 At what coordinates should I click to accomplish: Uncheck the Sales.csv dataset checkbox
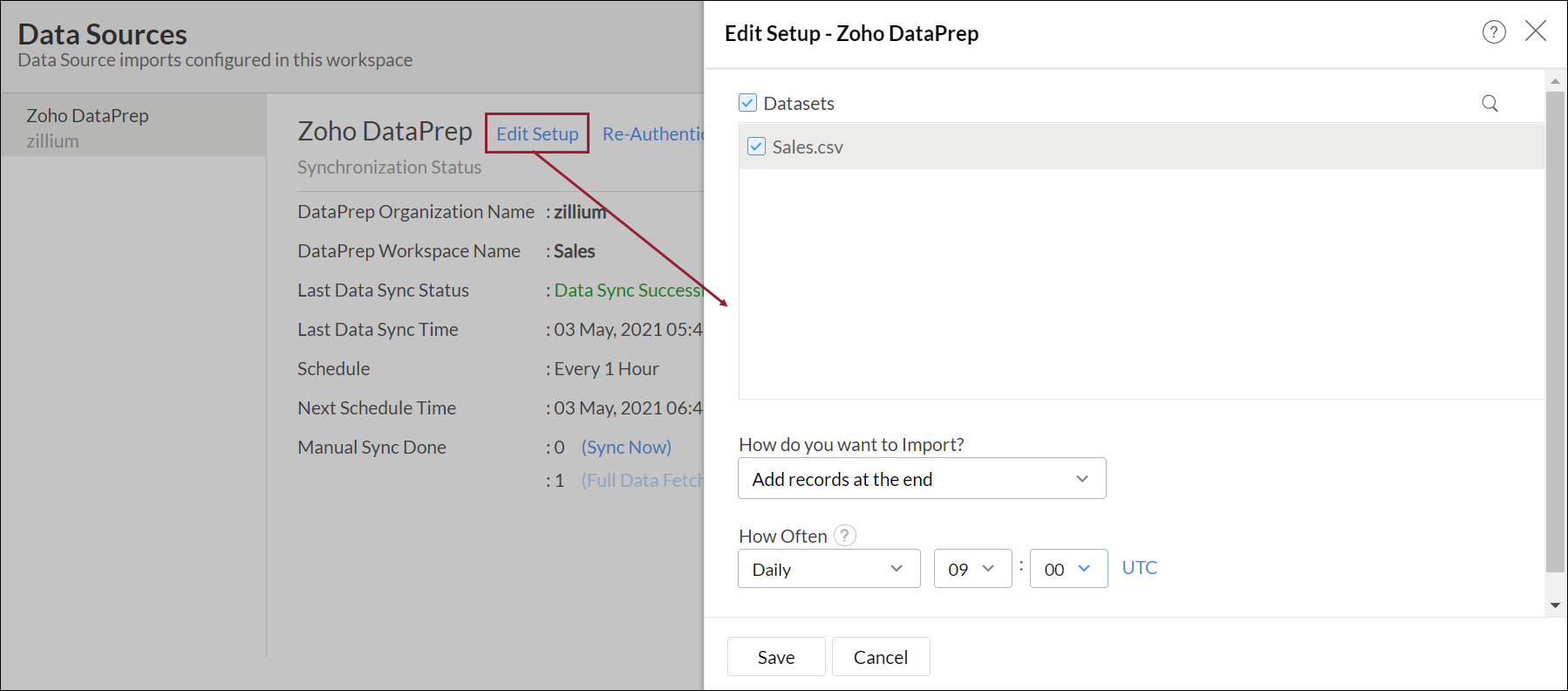[x=756, y=147]
